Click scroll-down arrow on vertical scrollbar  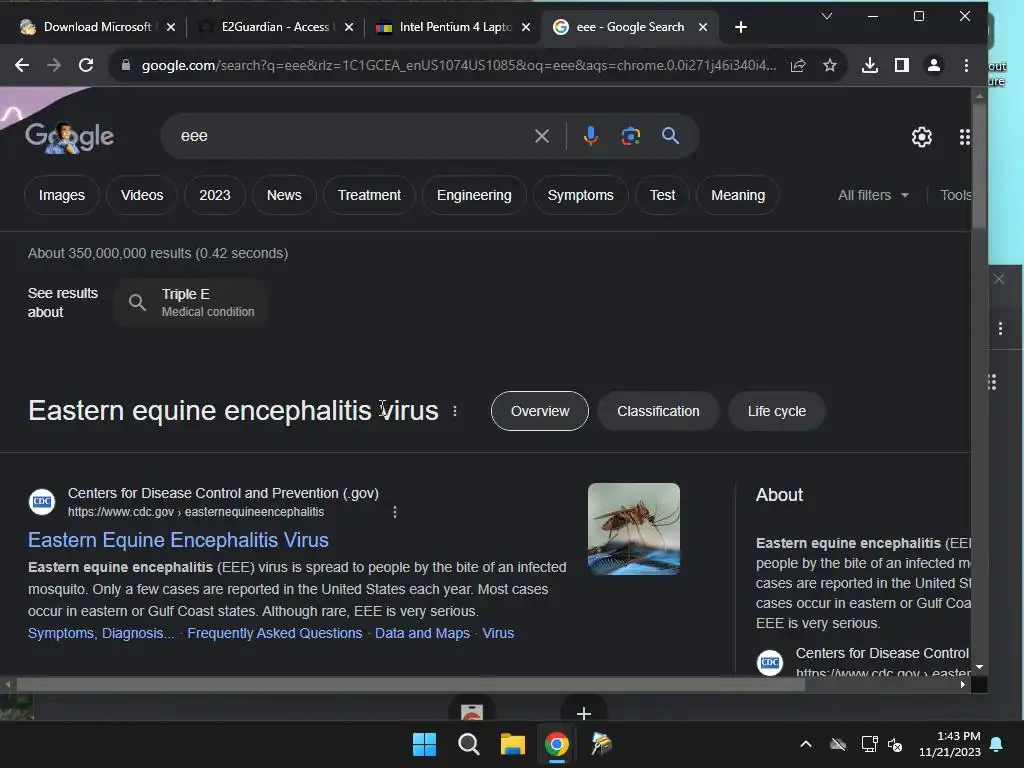click(979, 667)
